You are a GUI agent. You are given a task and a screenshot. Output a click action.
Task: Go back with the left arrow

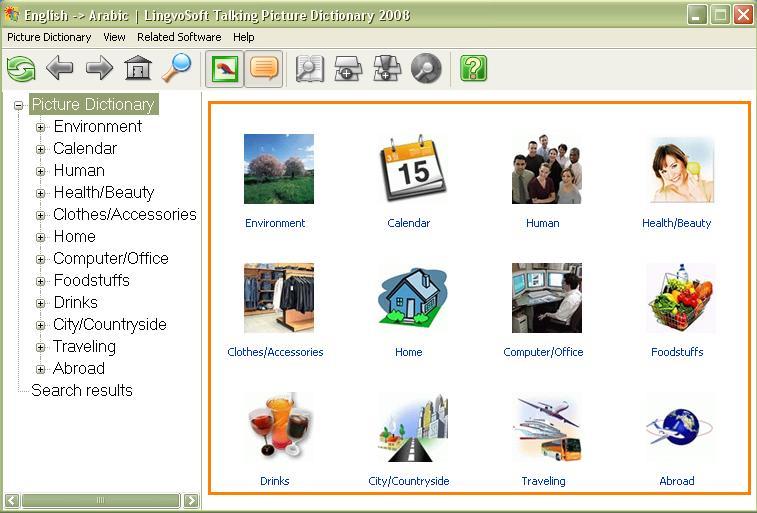click(60, 68)
